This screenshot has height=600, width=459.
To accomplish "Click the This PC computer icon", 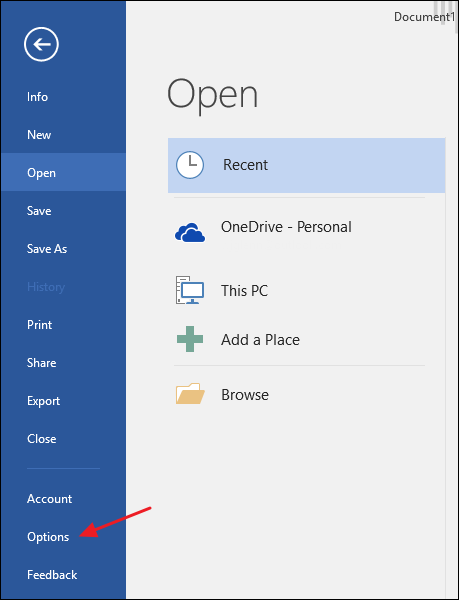I will pyautogui.click(x=190, y=290).
